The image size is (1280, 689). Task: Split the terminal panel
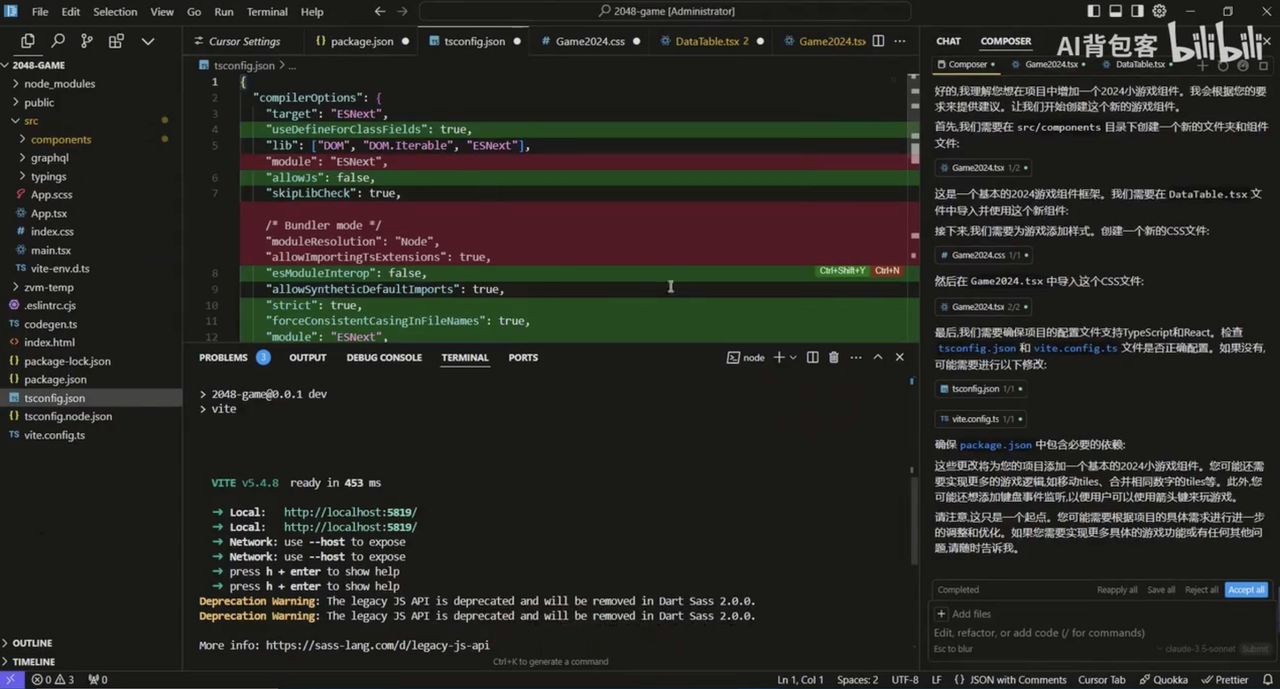pyautogui.click(x=812, y=357)
